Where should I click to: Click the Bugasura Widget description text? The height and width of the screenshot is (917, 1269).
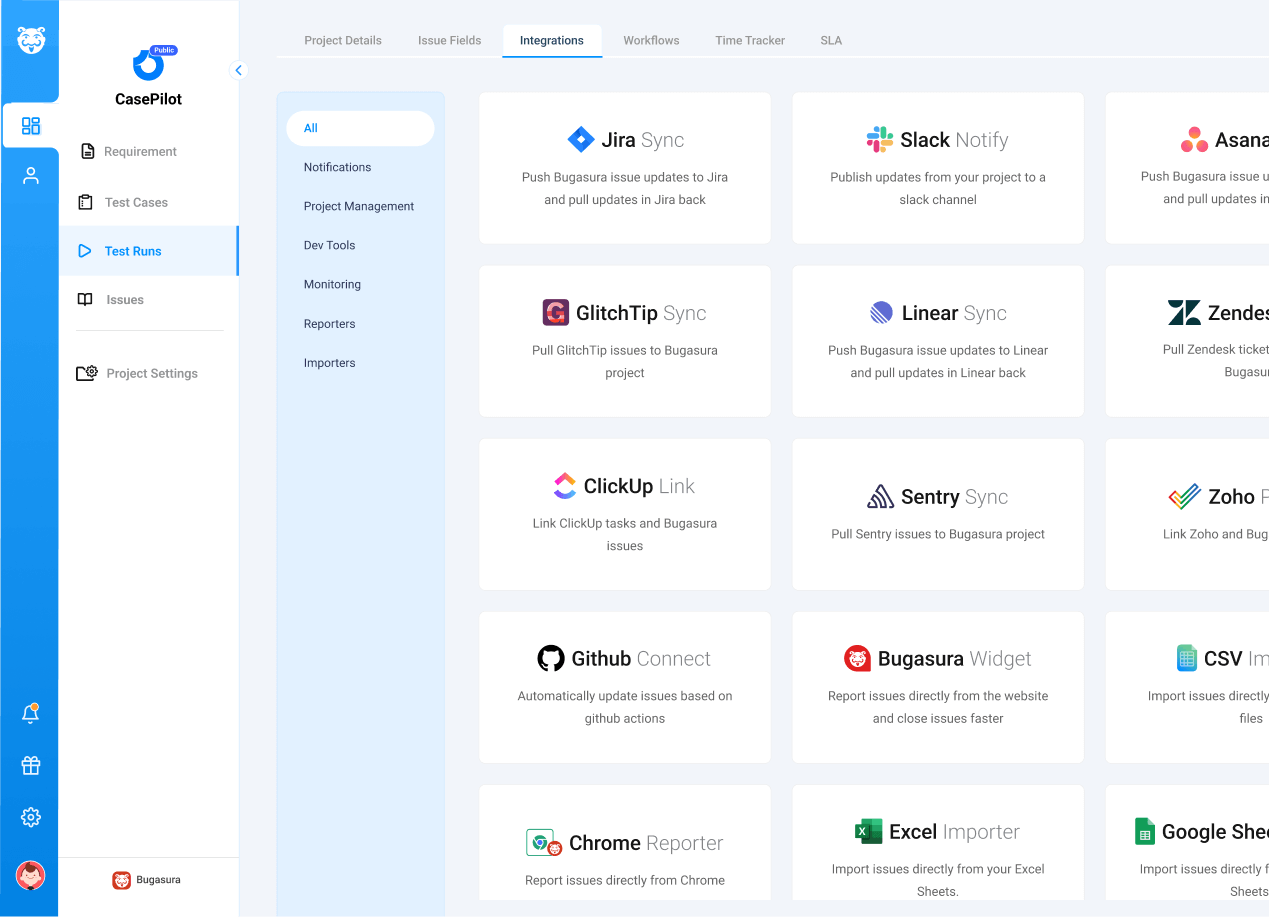pyautogui.click(x=938, y=707)
